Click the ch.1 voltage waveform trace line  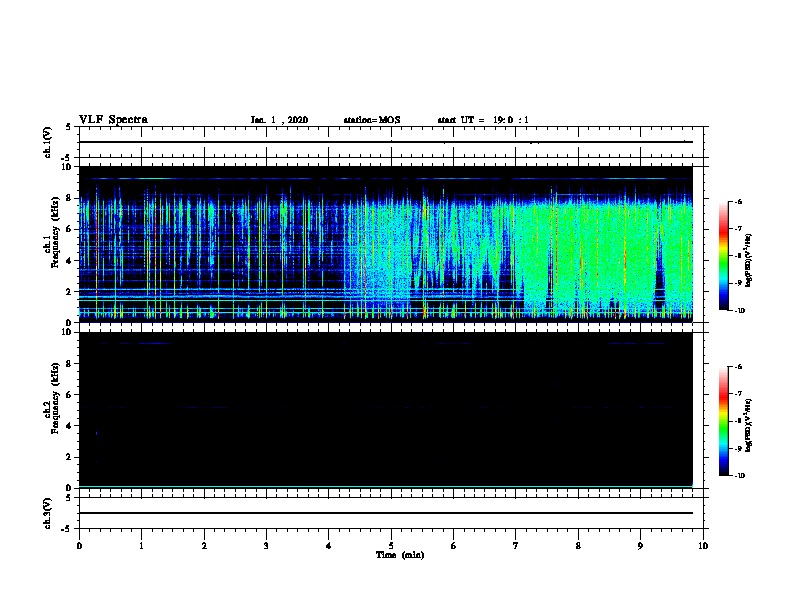coord(386,142)
